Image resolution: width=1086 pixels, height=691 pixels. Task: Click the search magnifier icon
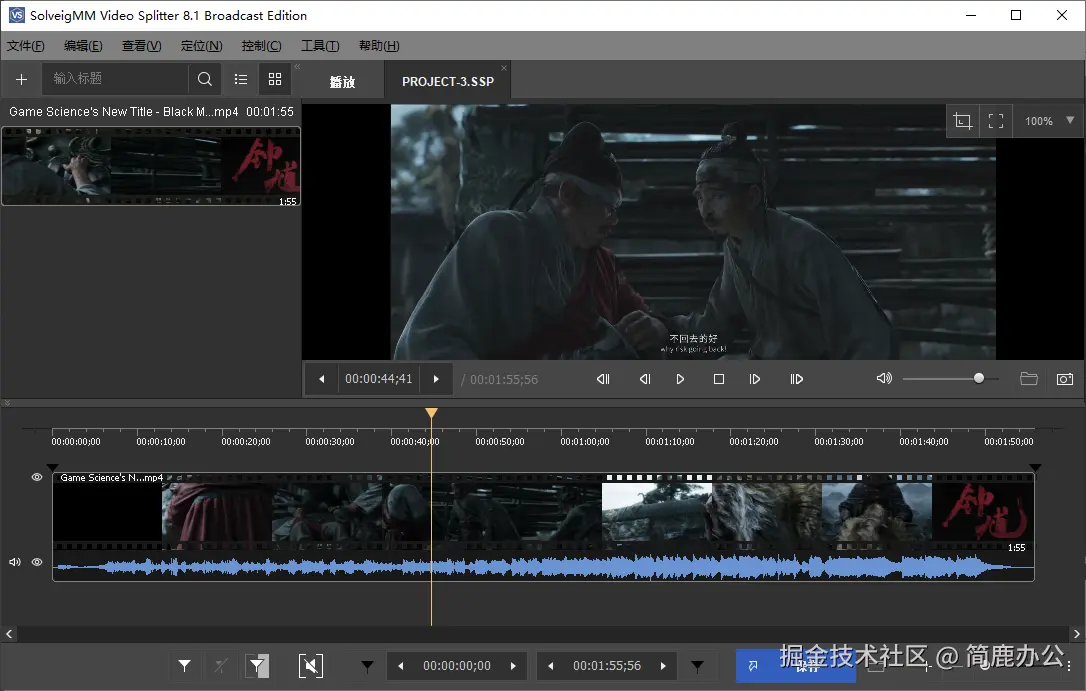click(204, 79)
